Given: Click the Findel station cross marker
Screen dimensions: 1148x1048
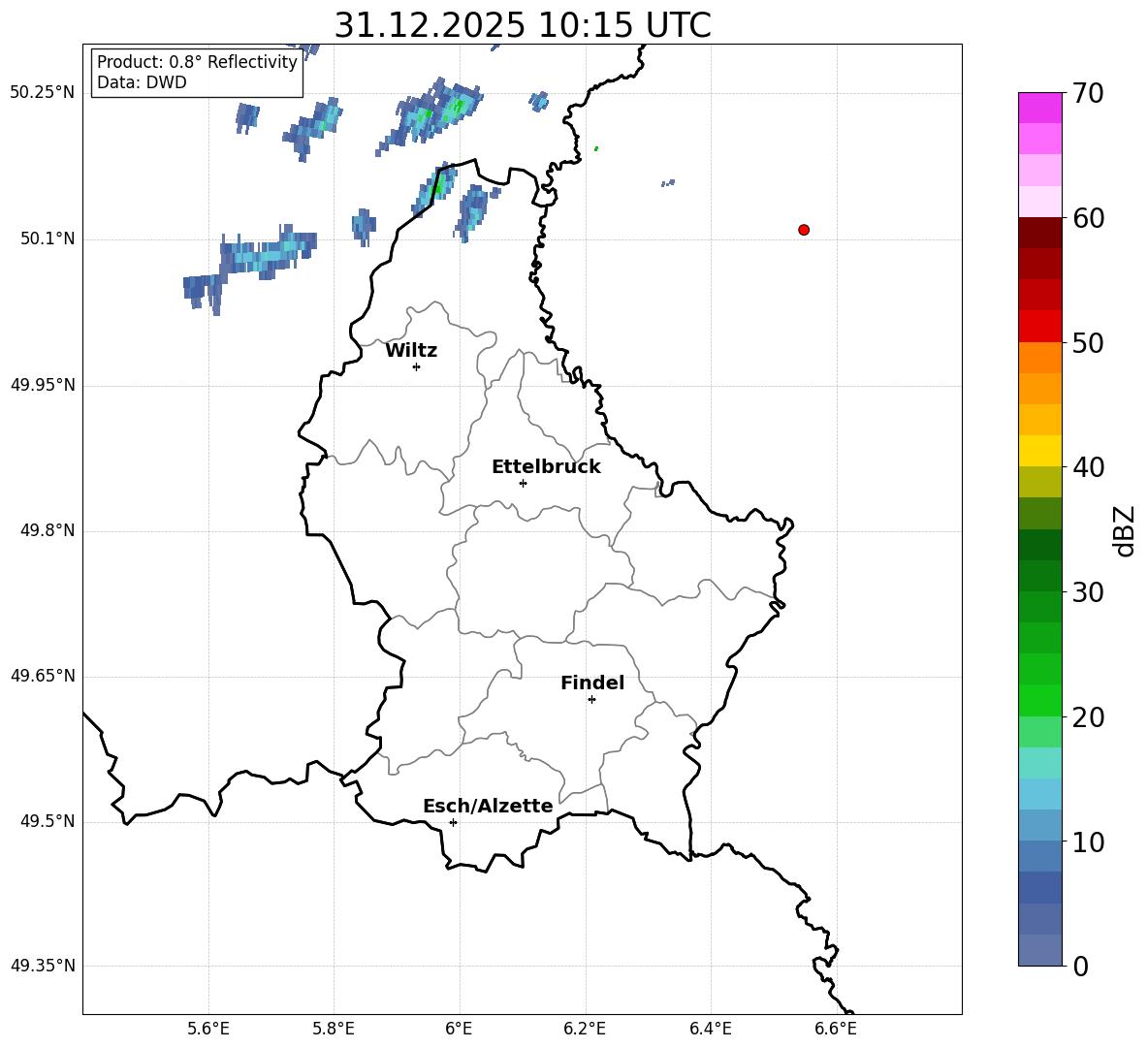Looking at the screenshot, I should (591, 700).
